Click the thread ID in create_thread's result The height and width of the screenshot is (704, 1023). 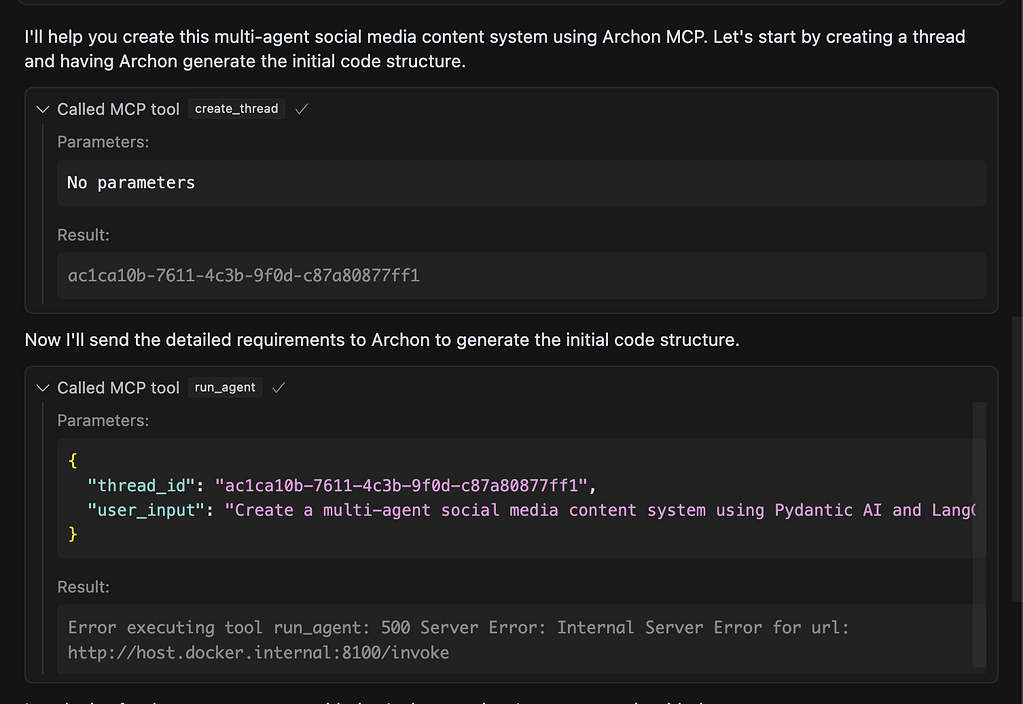(x=243, y=275)
